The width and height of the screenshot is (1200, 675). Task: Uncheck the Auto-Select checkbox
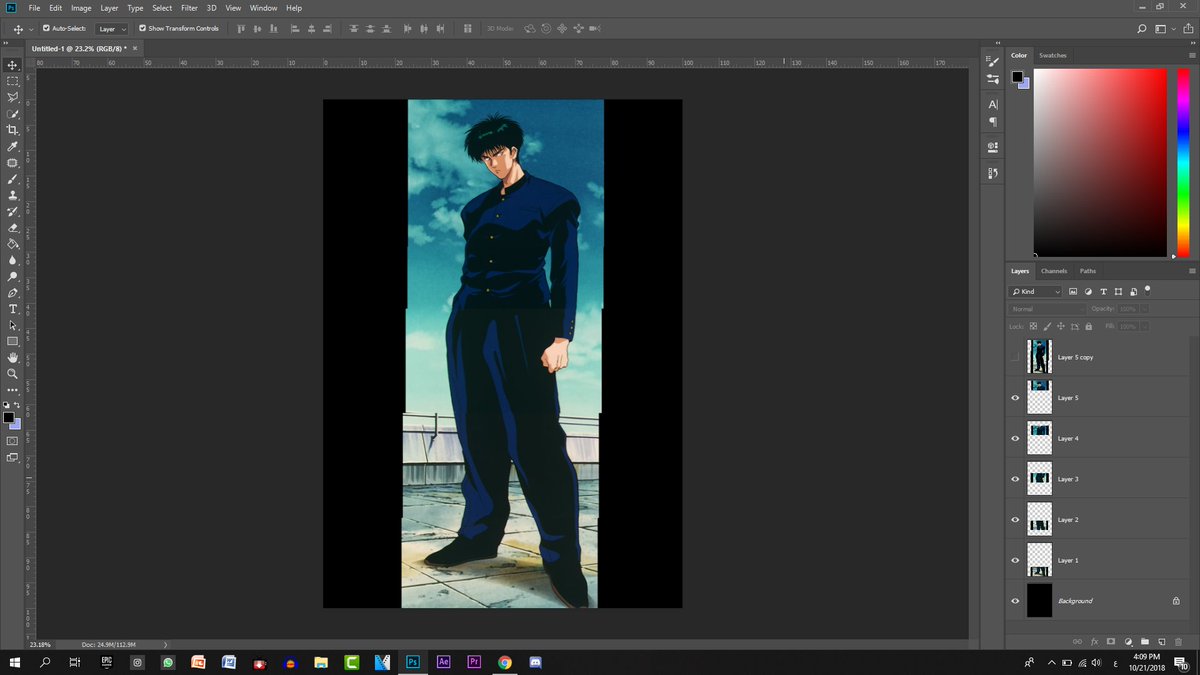pyautogui.click(x=46, y=28)
